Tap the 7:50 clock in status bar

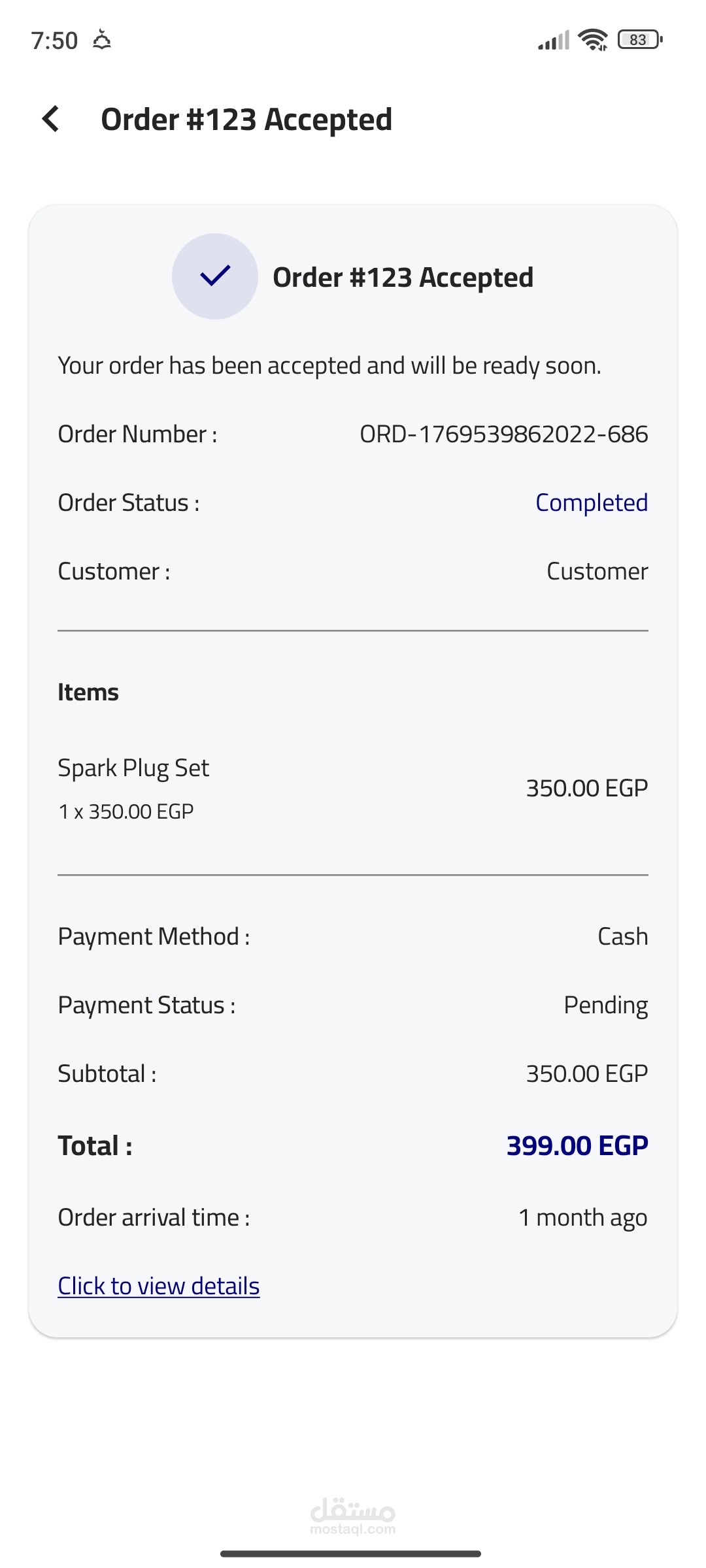click(54, 41)
